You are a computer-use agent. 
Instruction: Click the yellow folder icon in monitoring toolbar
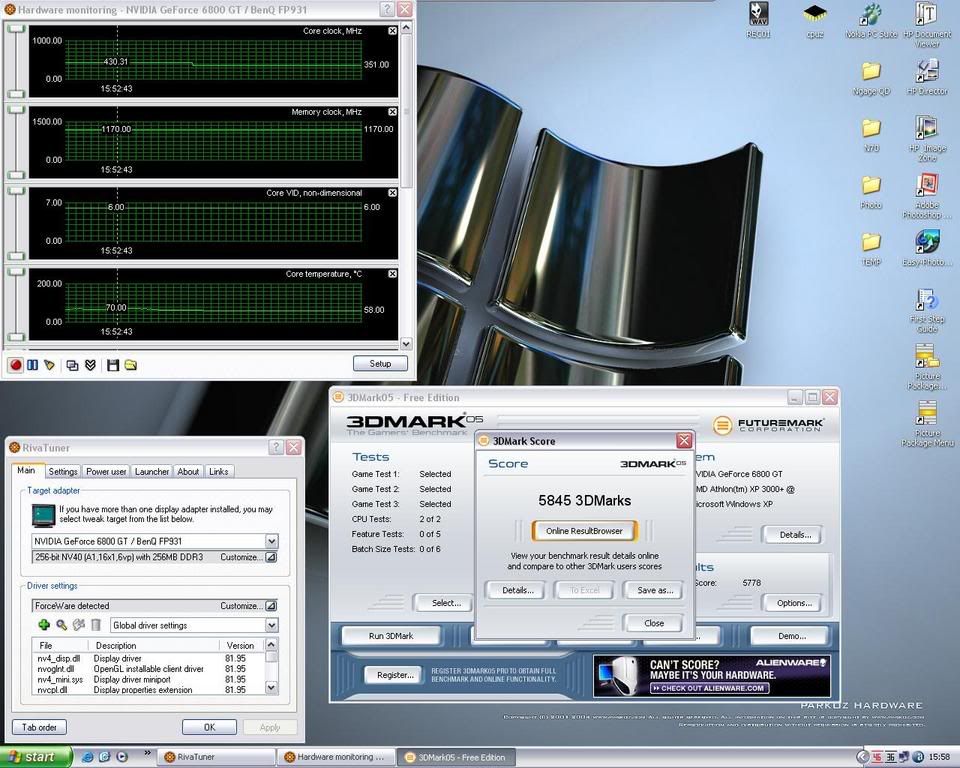(131, 365)
